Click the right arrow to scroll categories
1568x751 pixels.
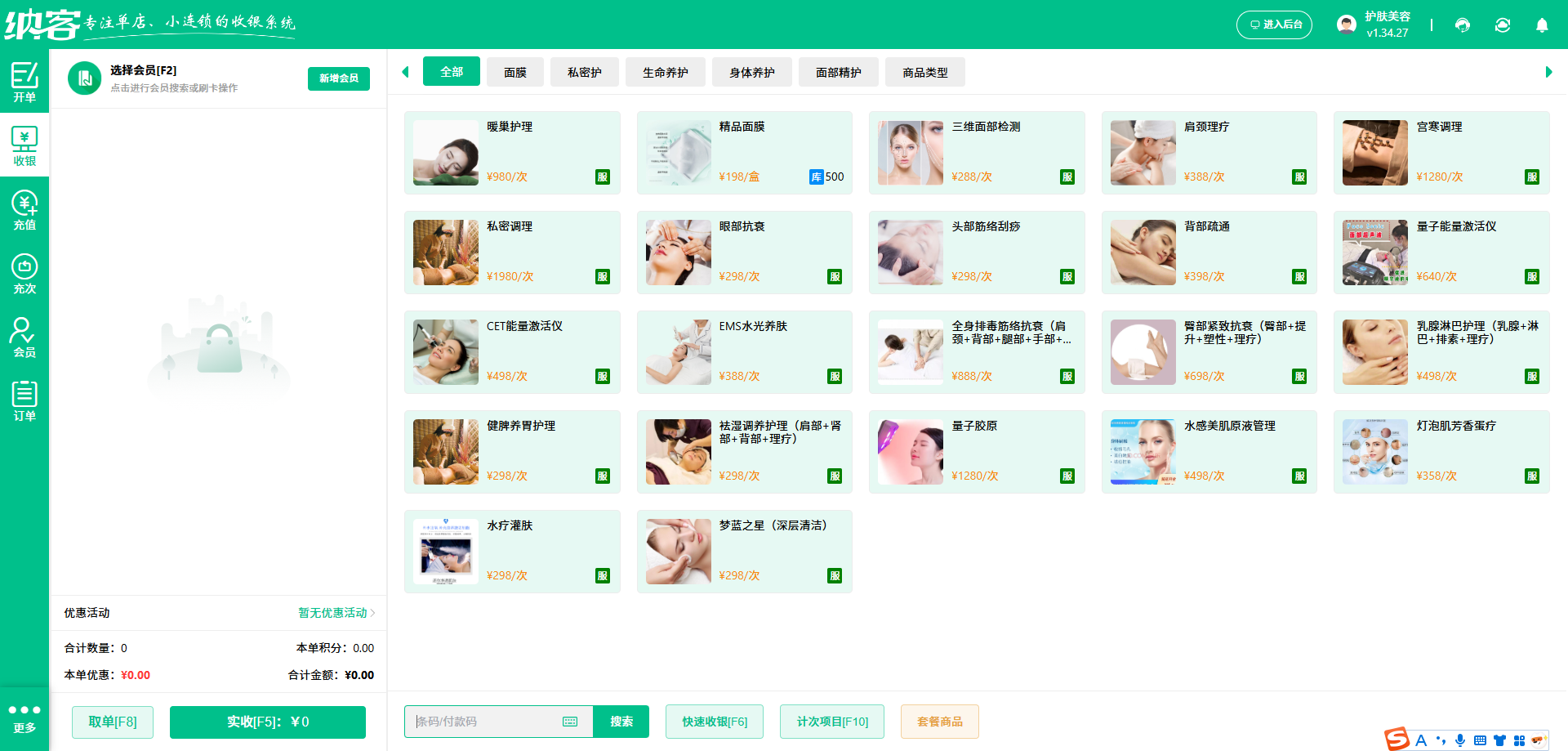(1549, 72)
